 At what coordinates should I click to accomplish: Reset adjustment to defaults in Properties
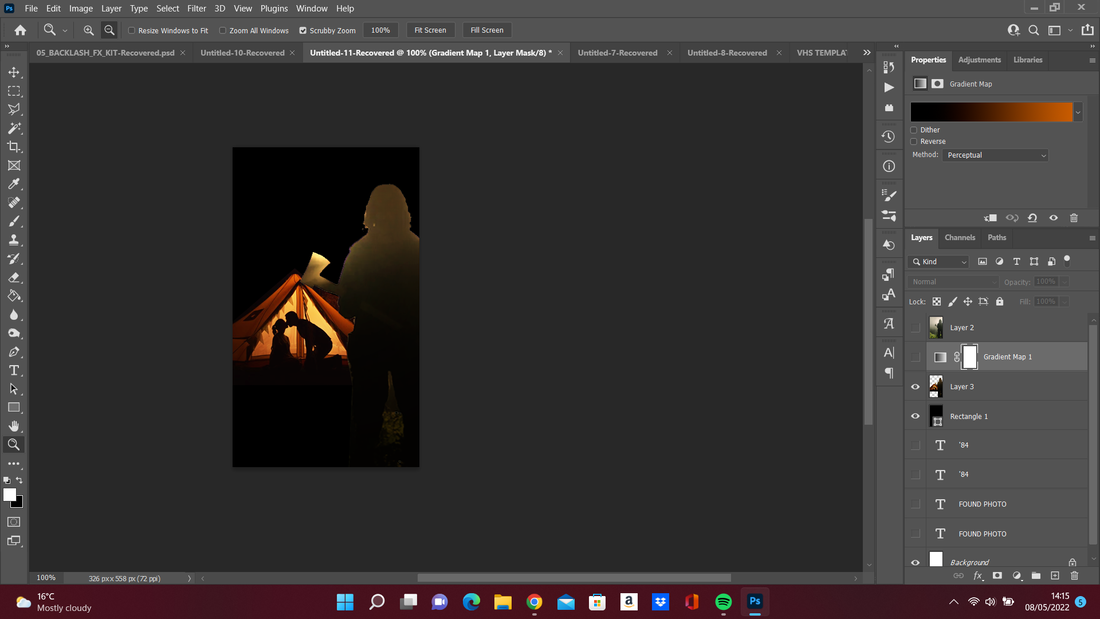click(1033, 218)
